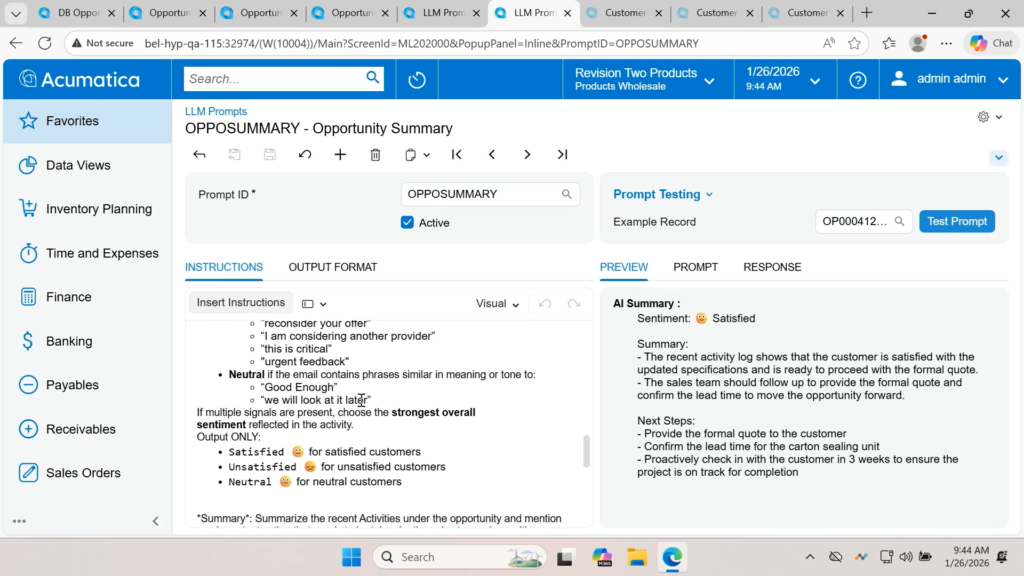
Task: Follow the LLM Prompts breadcrumb link
Action: point(216,111)
